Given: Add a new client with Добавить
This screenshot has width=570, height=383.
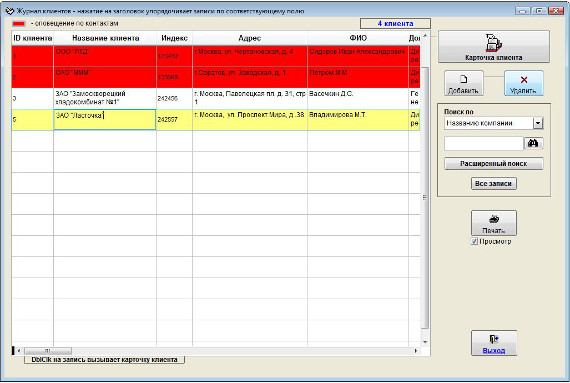Looking at the screenshot, I should (x=463, y=83).
